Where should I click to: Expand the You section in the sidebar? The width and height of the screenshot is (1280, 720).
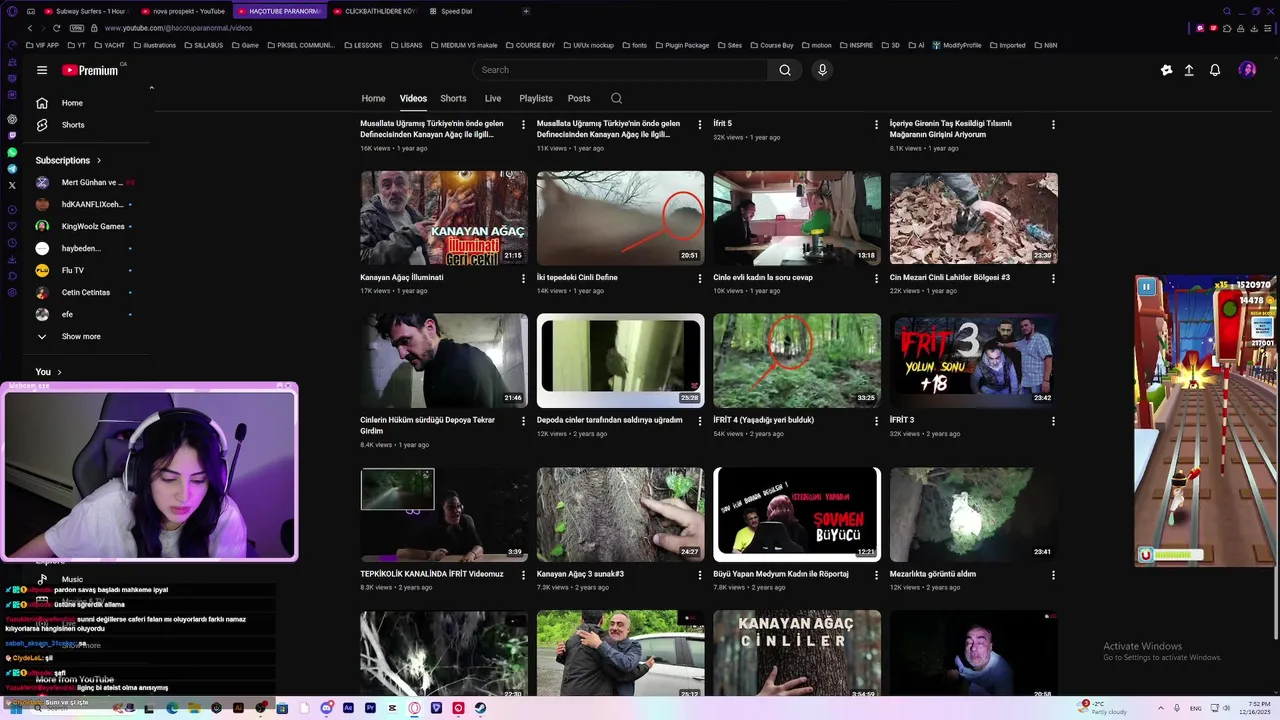coord(49,372)
